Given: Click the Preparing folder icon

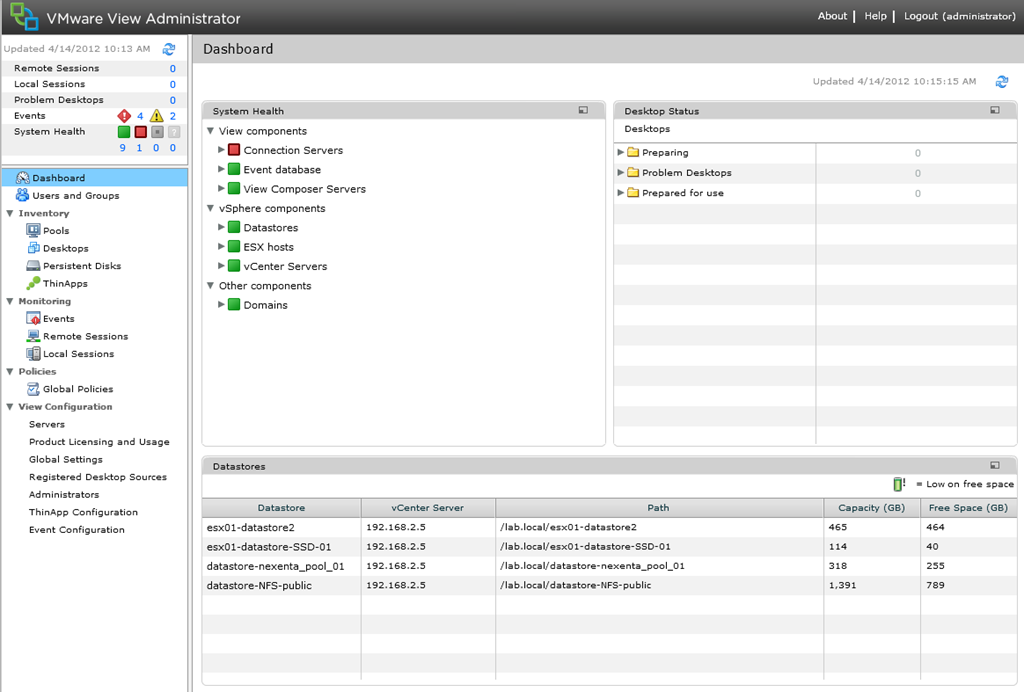Looking at the screenshot, I should 633,152.
